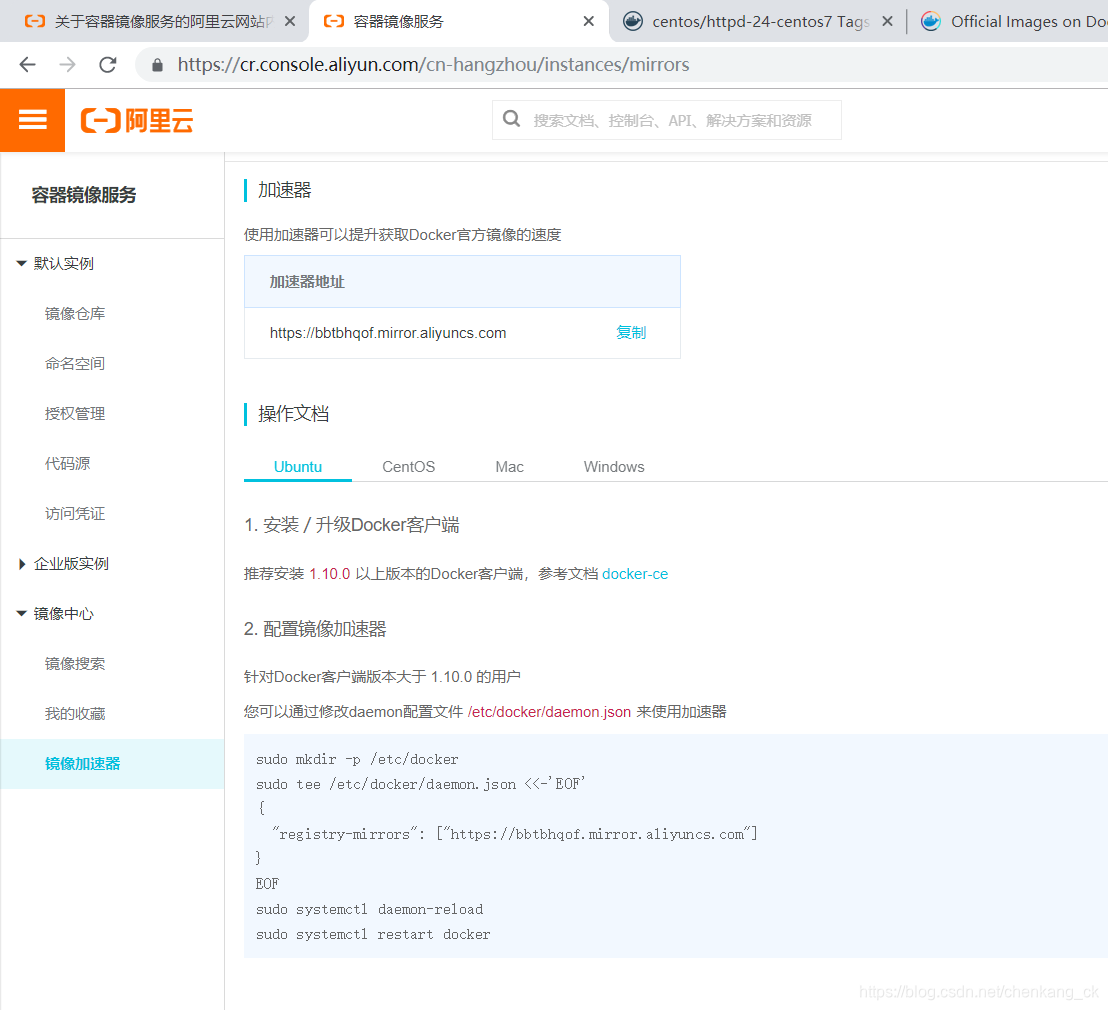Click the browser back arrow
Image resolution: width=1108 pixels, height=1010 pixels.
[x=28, y=65]
